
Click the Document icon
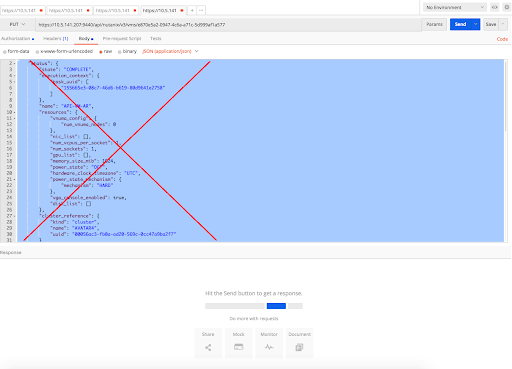[x=299, y=347]
